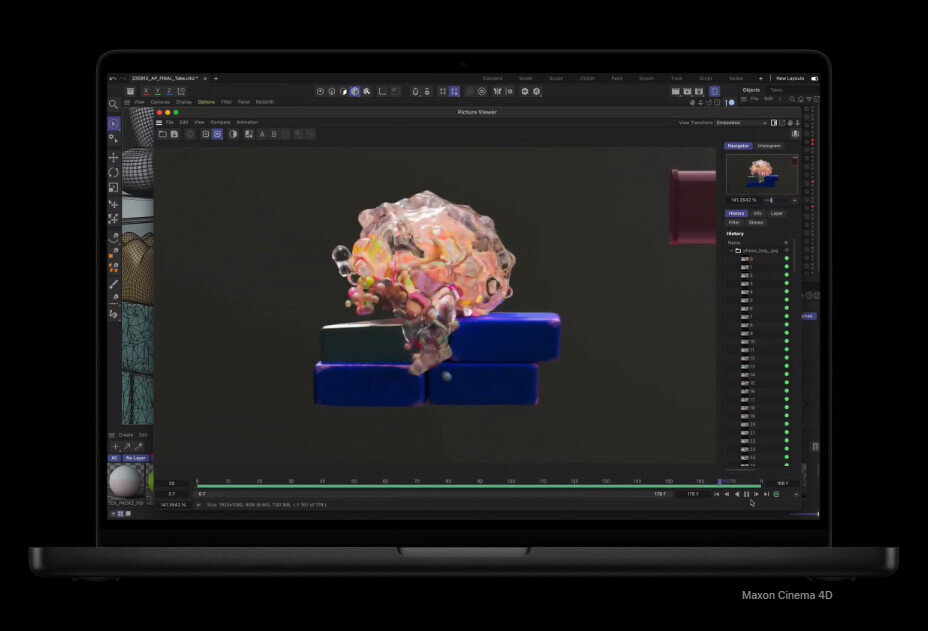Click the search magnifier icon in left toolbar

point(113,104)
